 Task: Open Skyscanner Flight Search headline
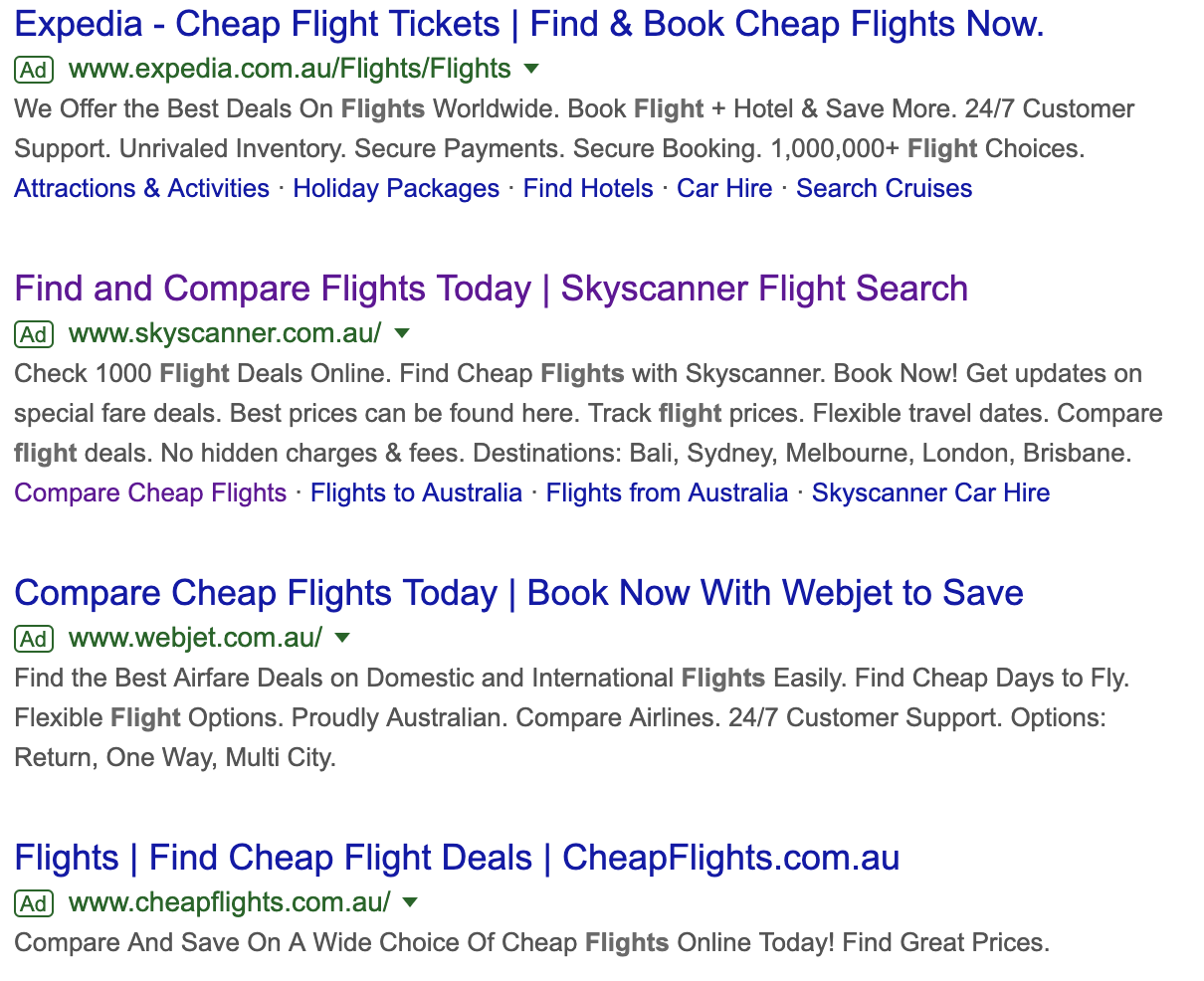click(491, 289)
